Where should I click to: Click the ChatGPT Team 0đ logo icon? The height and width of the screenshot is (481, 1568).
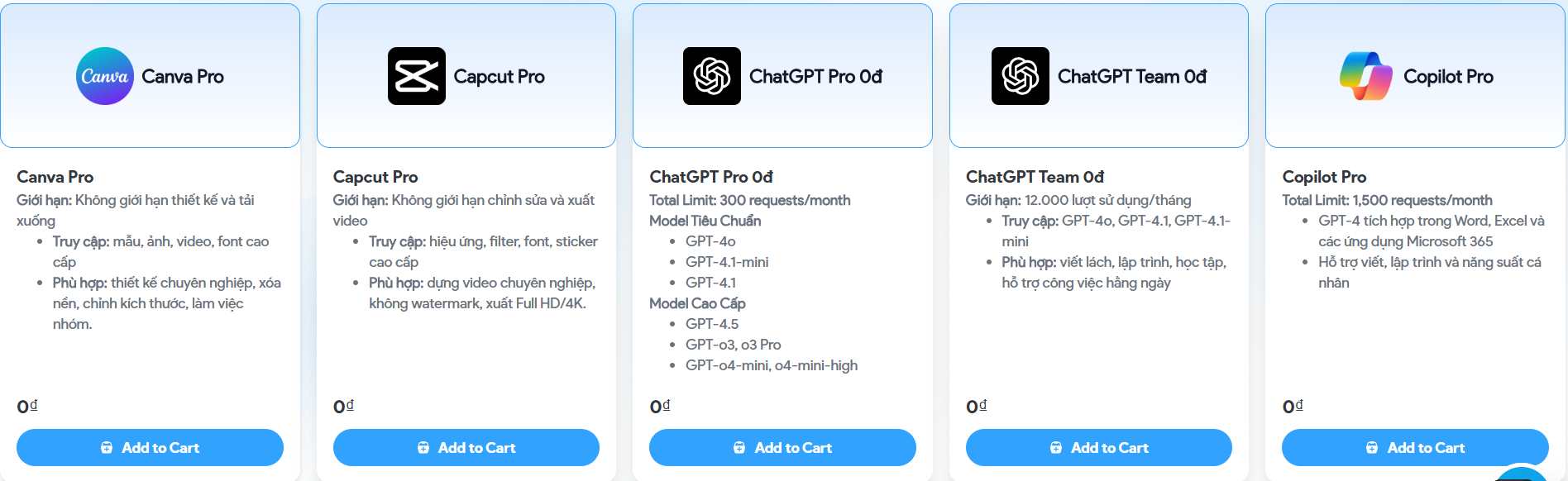pyautogui.click(x=1021, y=76)
